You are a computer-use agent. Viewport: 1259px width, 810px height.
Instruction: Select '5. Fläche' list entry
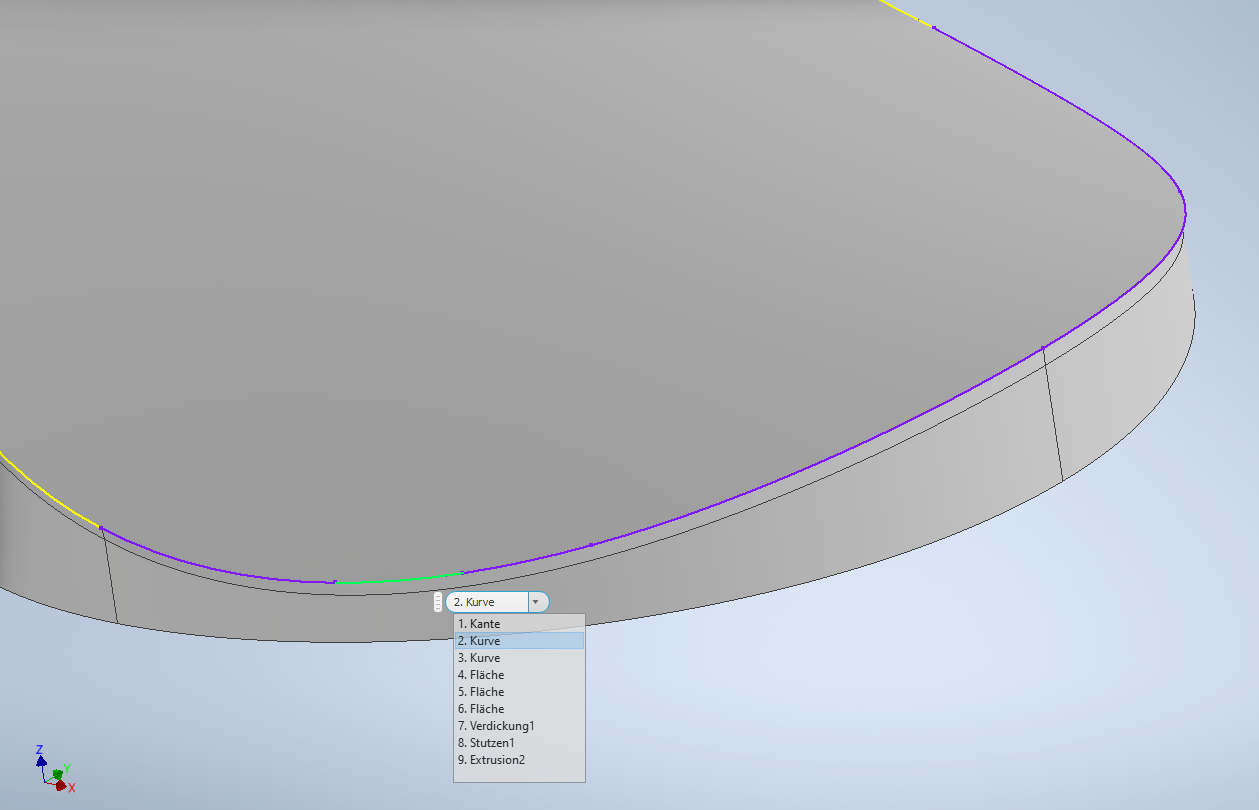coord(518,692)
